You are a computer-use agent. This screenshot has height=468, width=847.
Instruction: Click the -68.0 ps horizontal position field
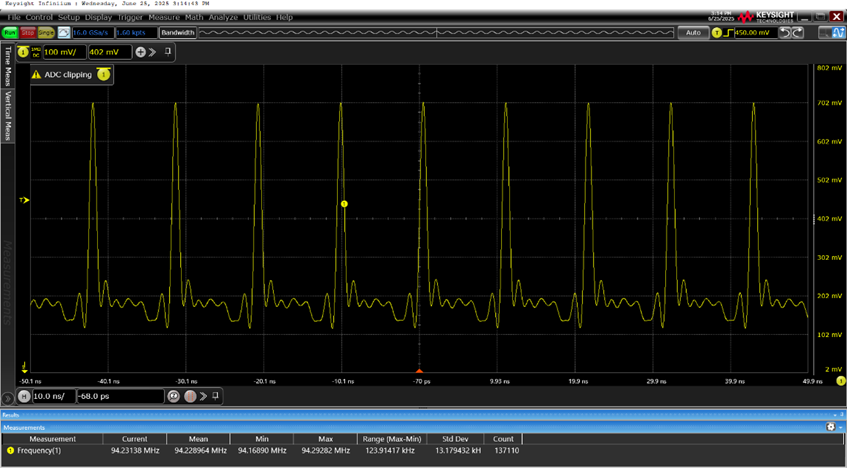click(x=121, y=396)
